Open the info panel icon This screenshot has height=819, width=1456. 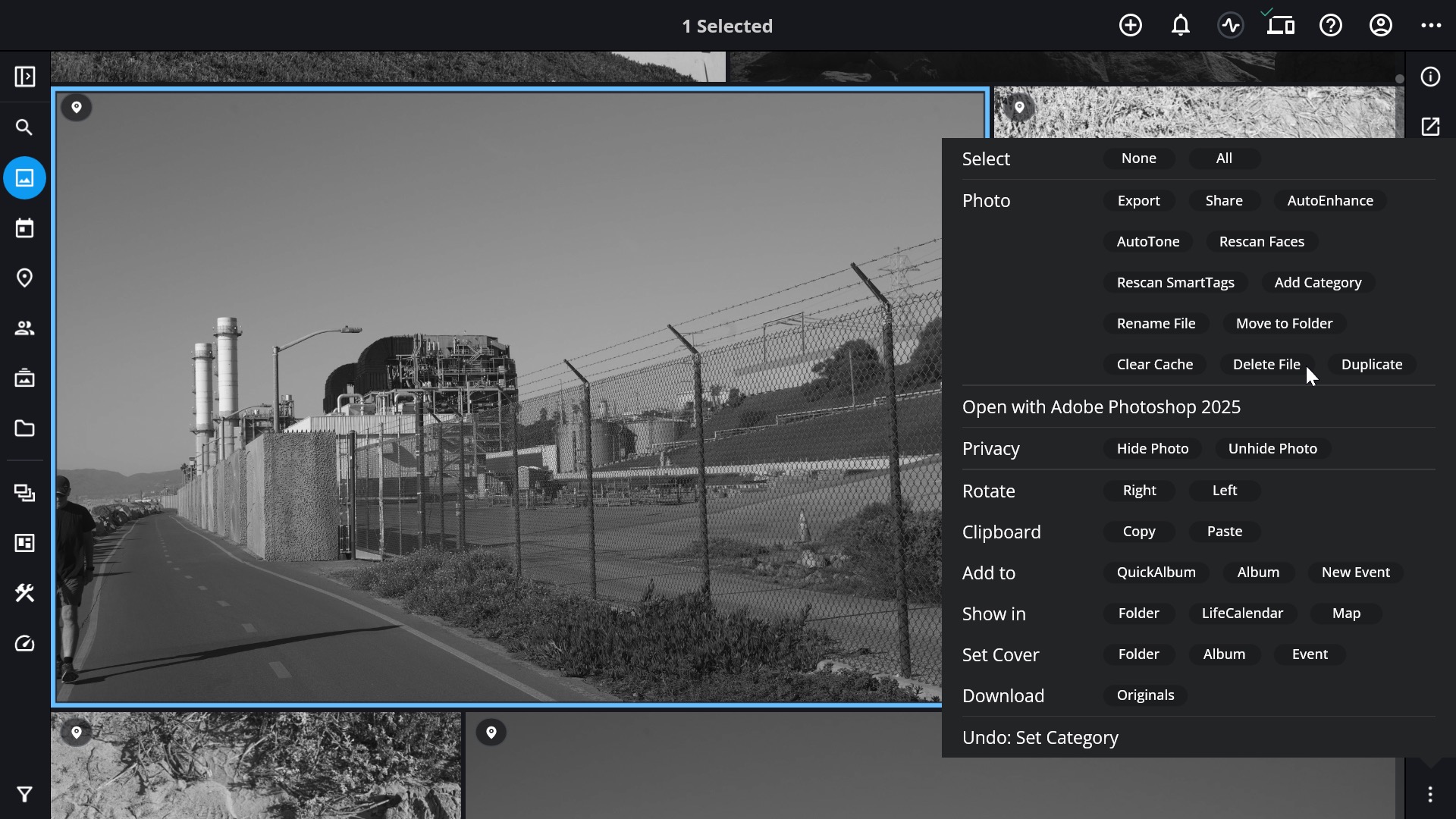[x=1430, y=77]
